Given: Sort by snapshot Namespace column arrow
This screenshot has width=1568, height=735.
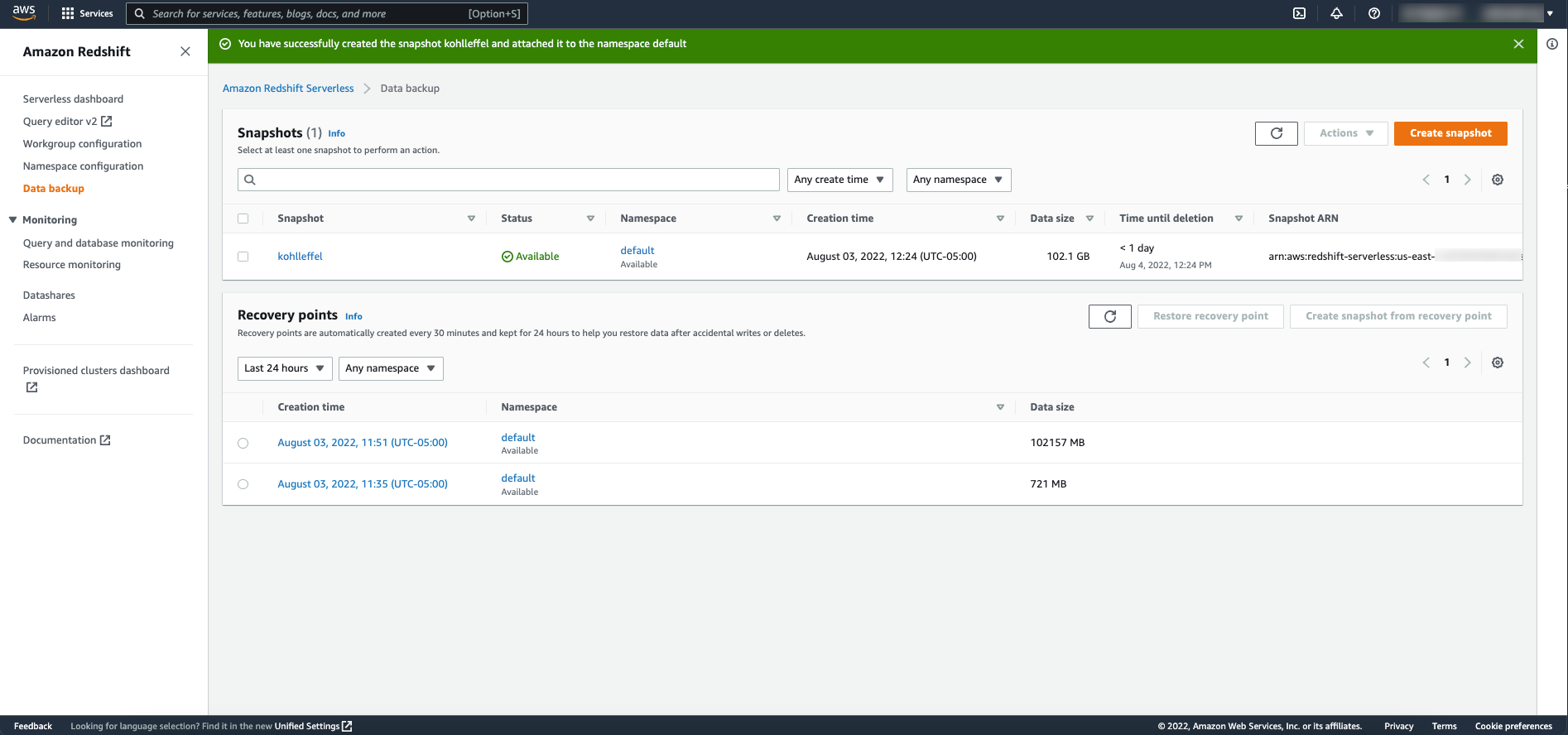Looking at the screenshot, I should 777,219.
